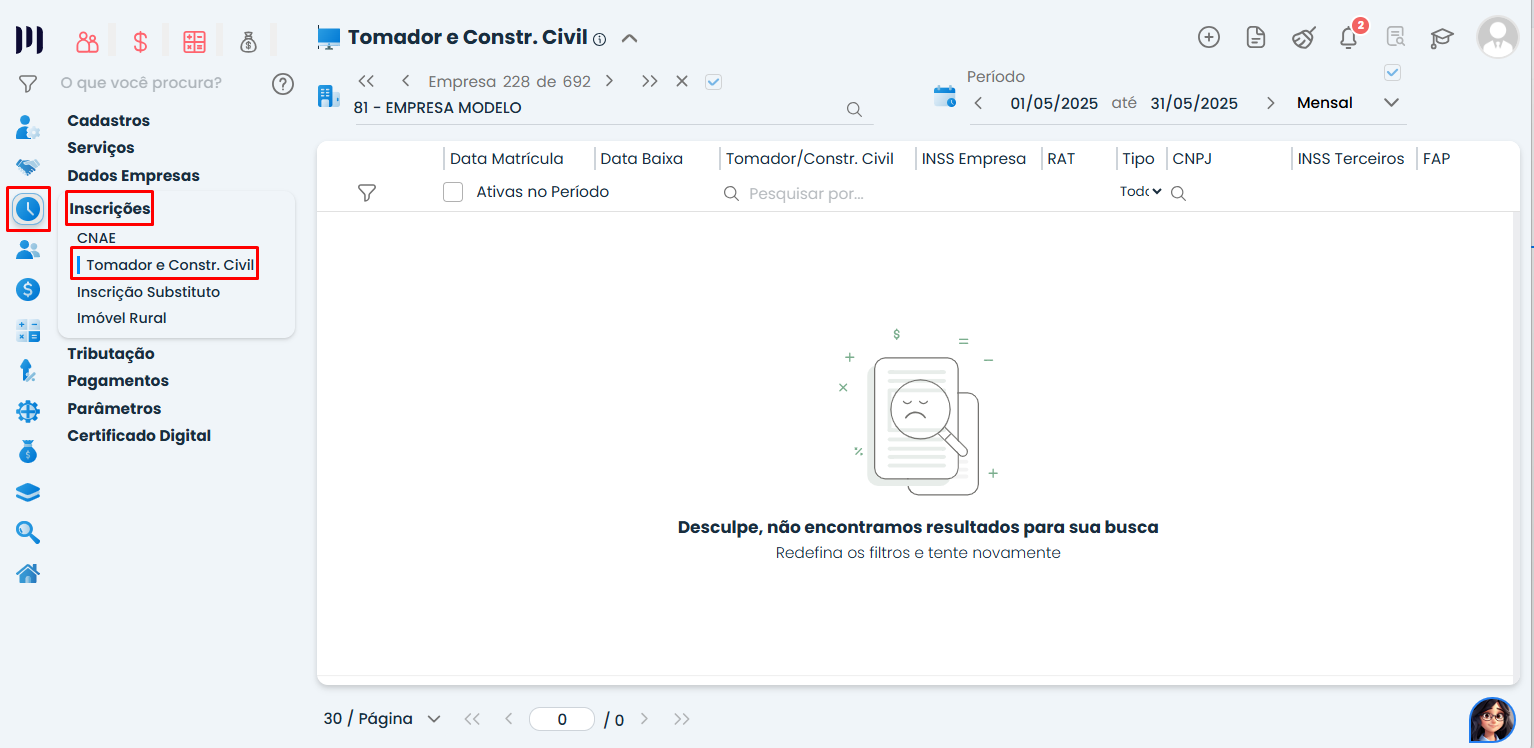
Task: Open the 30 / Página page size dropdown
Action: click(x=382, y=719)
